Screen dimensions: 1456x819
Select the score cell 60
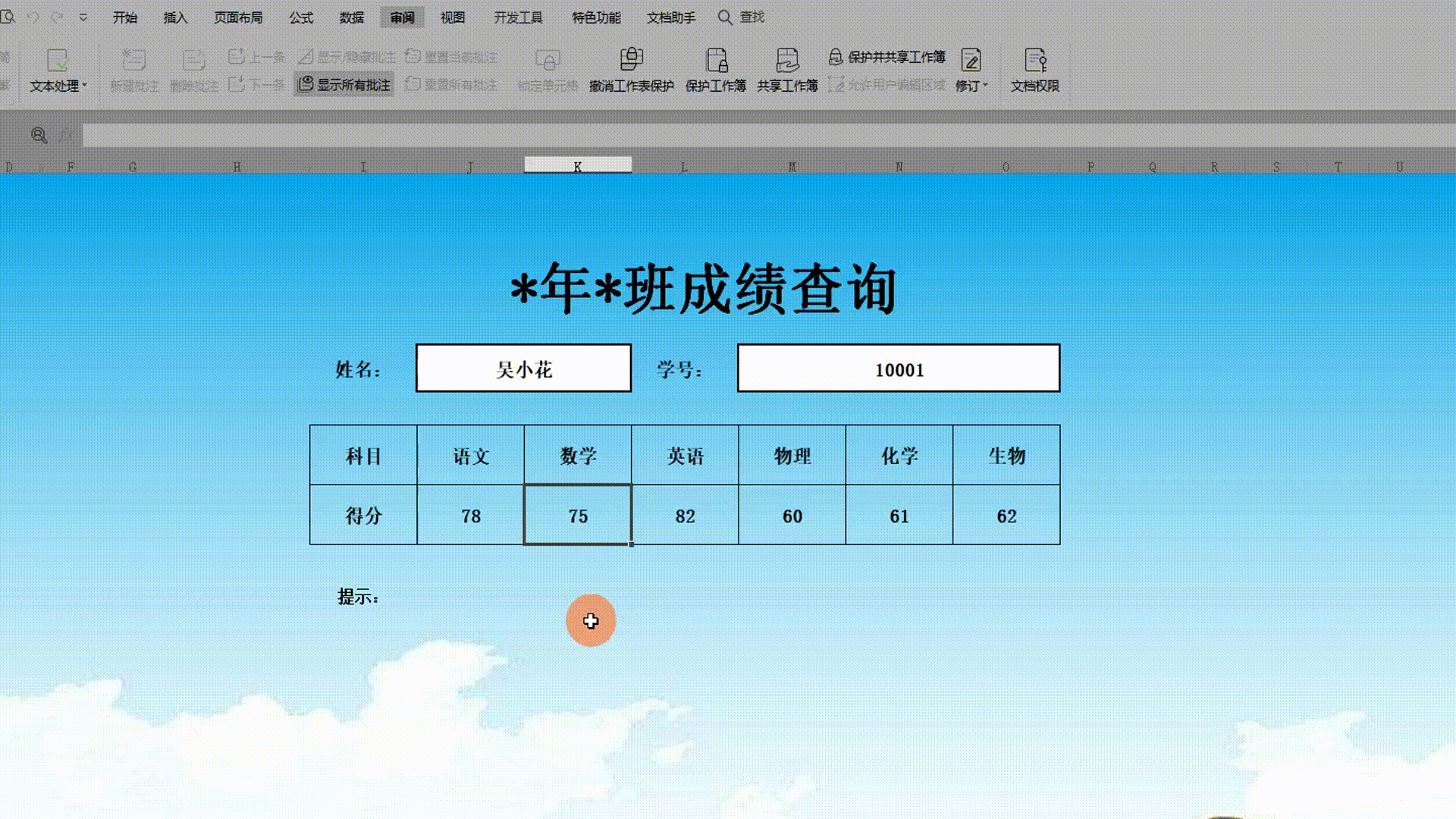point(792,515)
